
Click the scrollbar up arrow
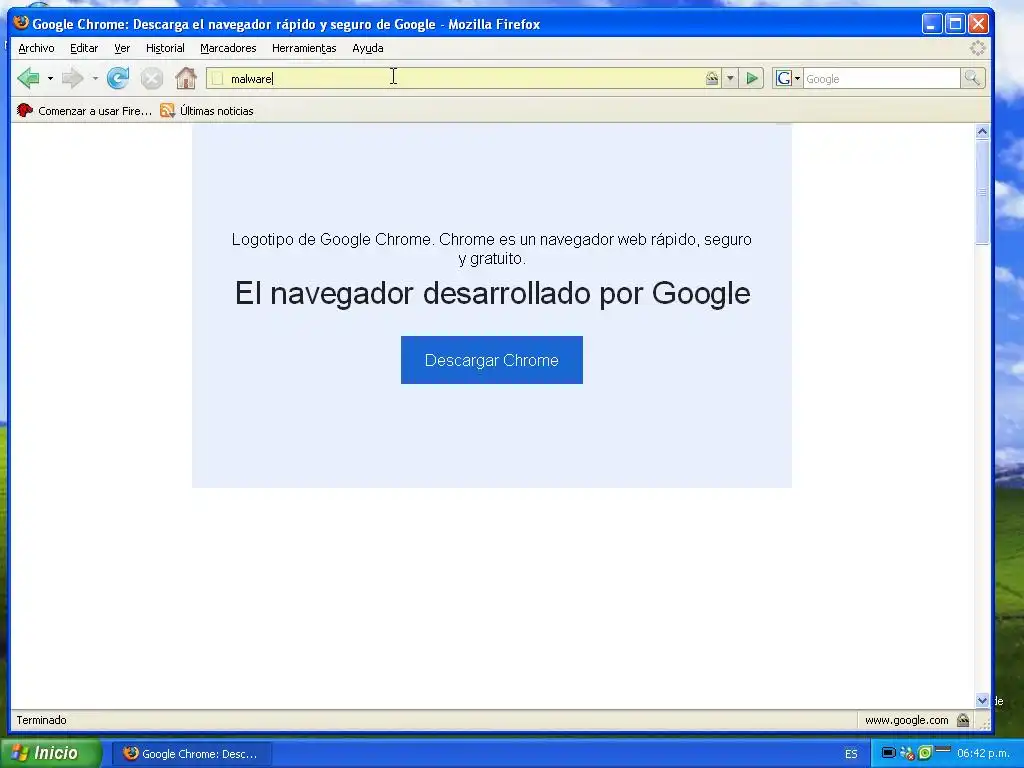tap(982, 132)
